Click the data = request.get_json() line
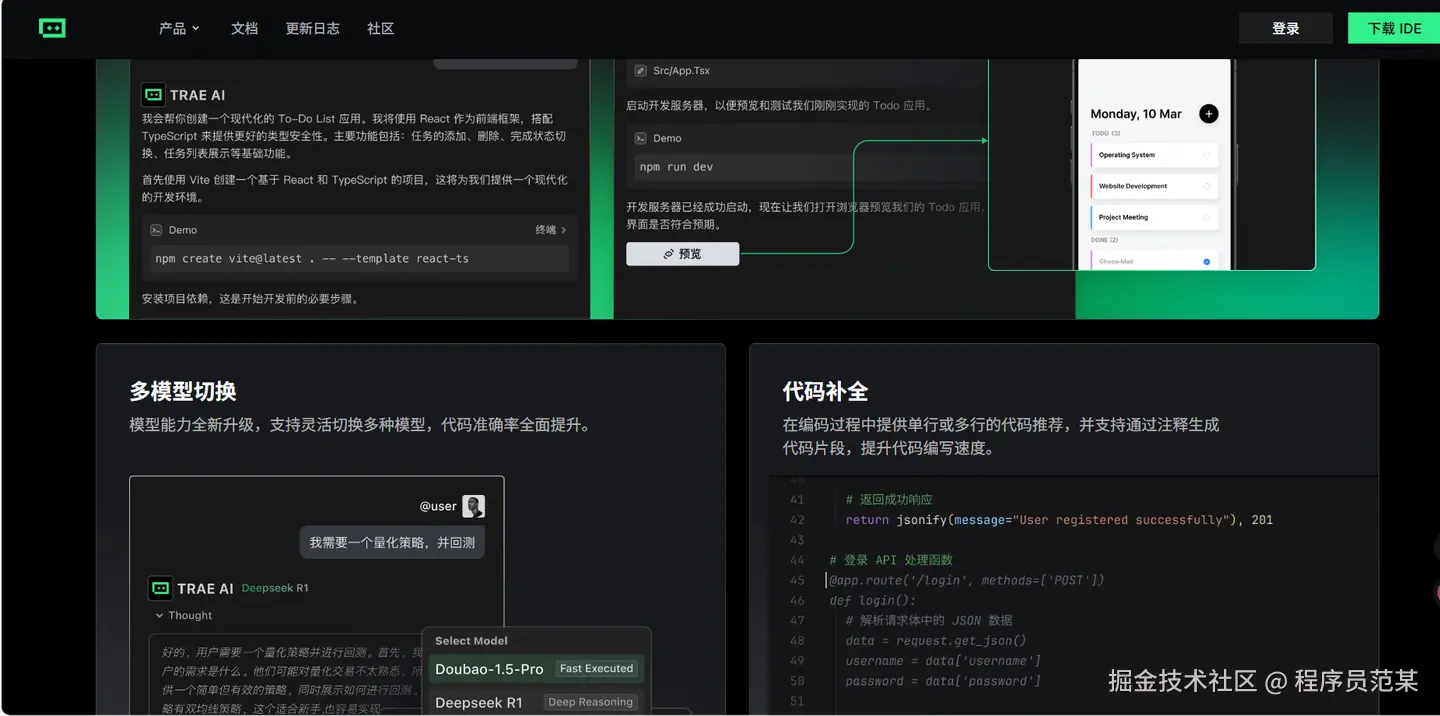1440x716 pixels. pos(936,641)
